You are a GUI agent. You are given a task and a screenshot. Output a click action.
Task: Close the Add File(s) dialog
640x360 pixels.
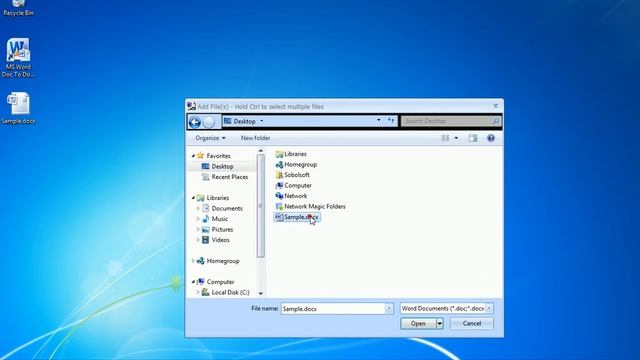click(x=495, y=106)
